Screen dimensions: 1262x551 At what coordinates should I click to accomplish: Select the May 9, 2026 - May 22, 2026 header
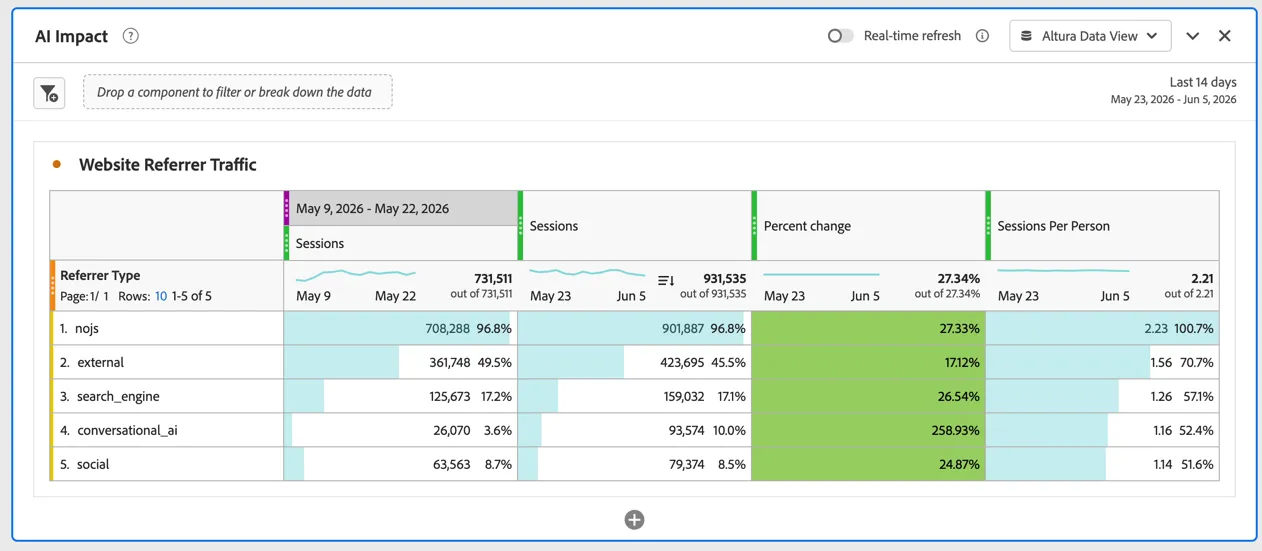click(403, 208)
